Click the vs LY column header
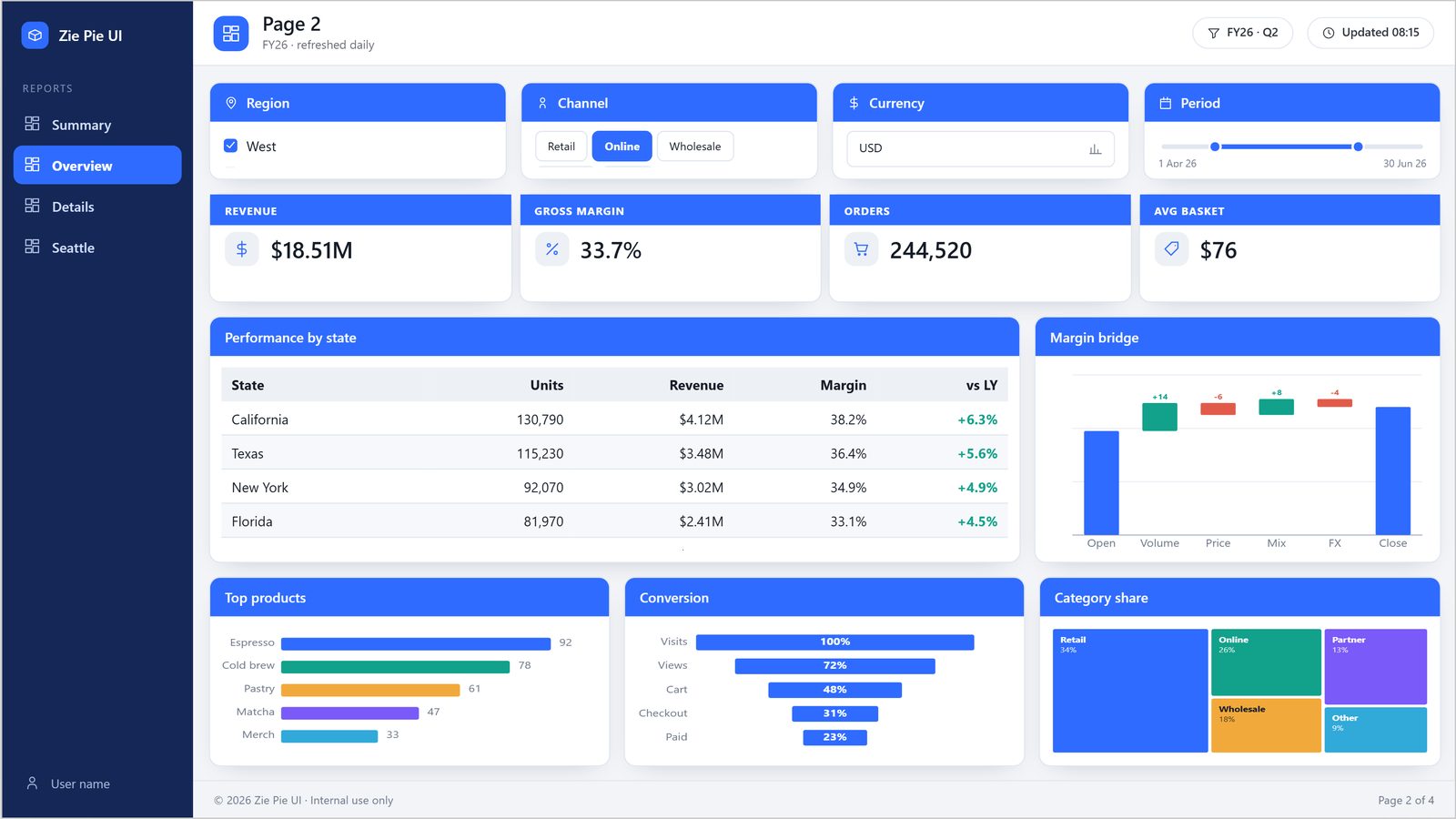 click(981, 385)
